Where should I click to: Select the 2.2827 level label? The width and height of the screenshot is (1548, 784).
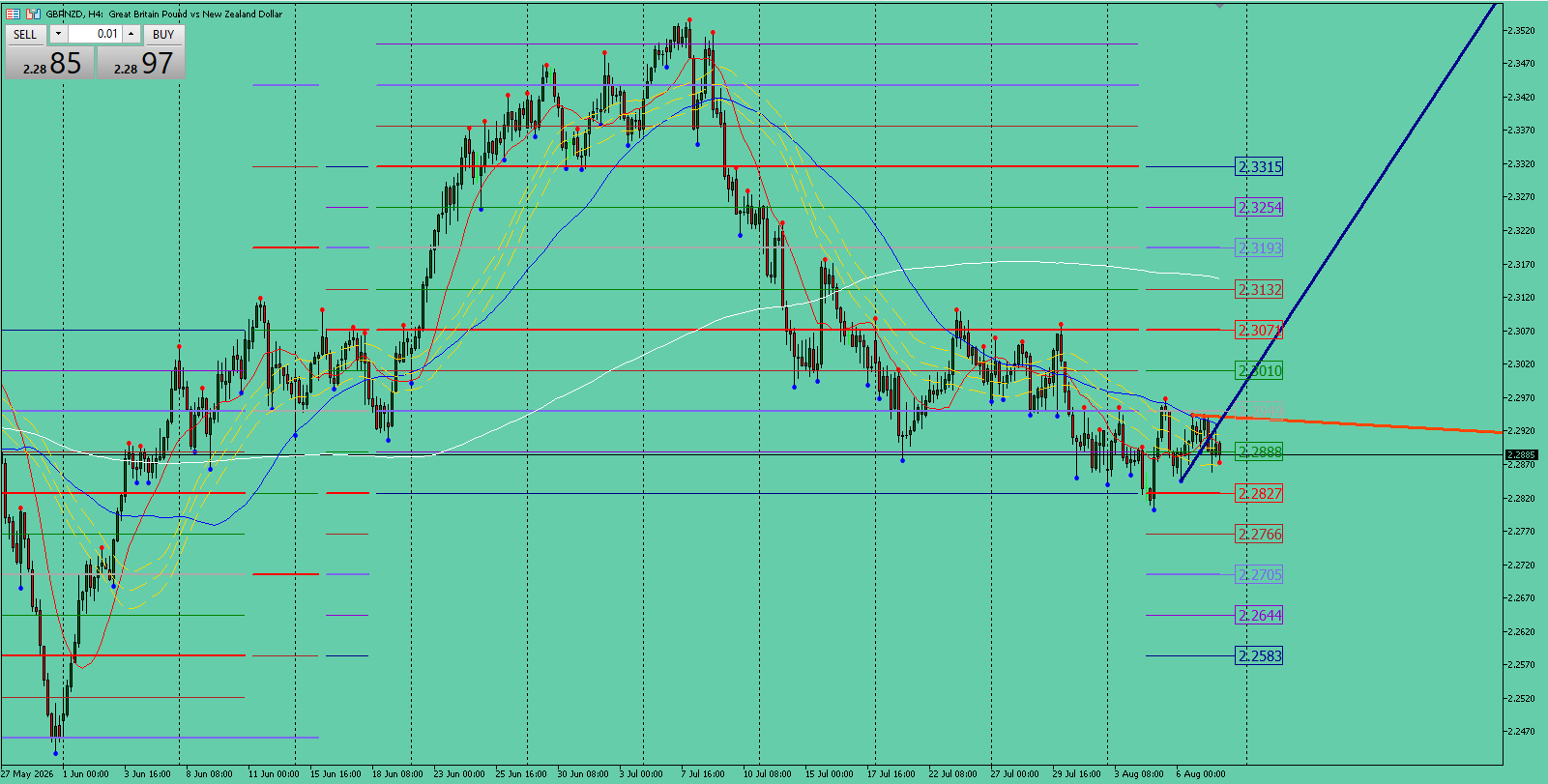[1260, 493]
